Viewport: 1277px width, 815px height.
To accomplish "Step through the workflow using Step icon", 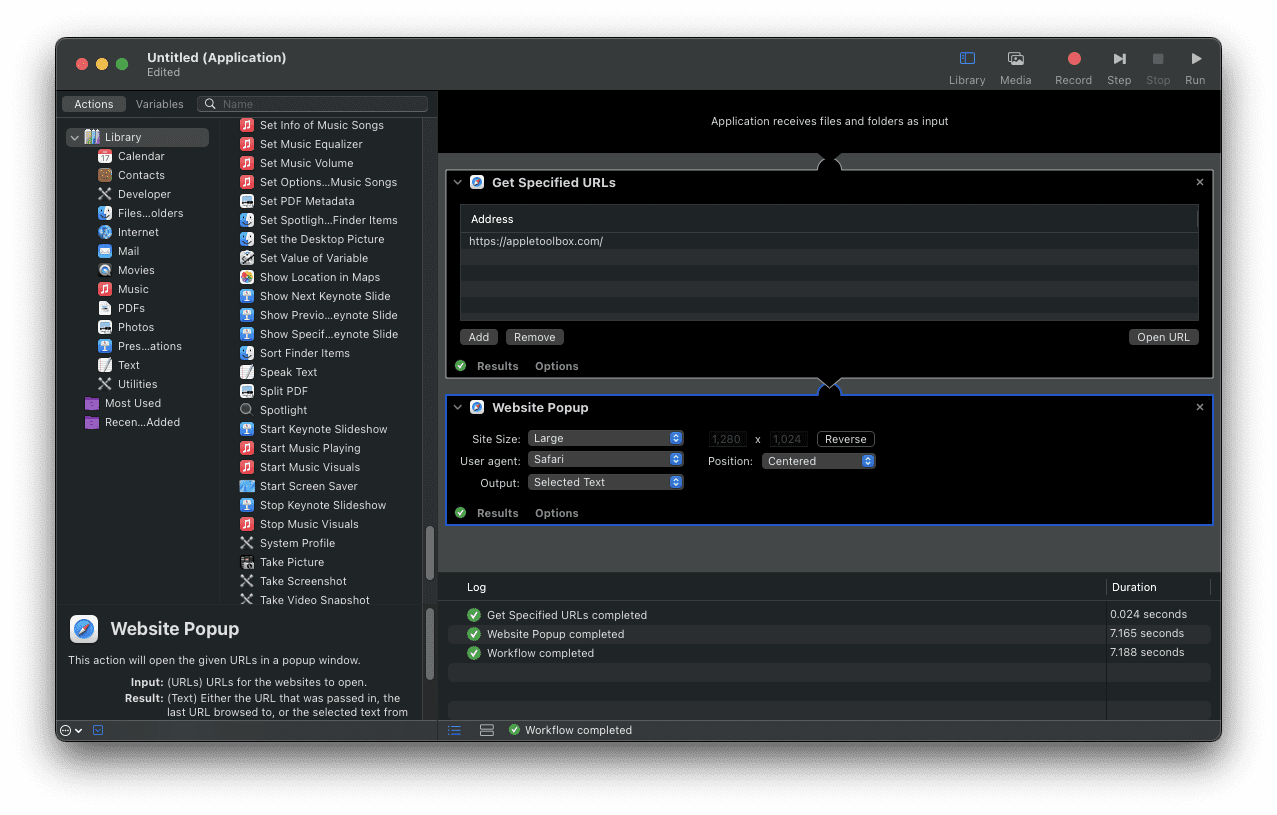I will 1119,59.
